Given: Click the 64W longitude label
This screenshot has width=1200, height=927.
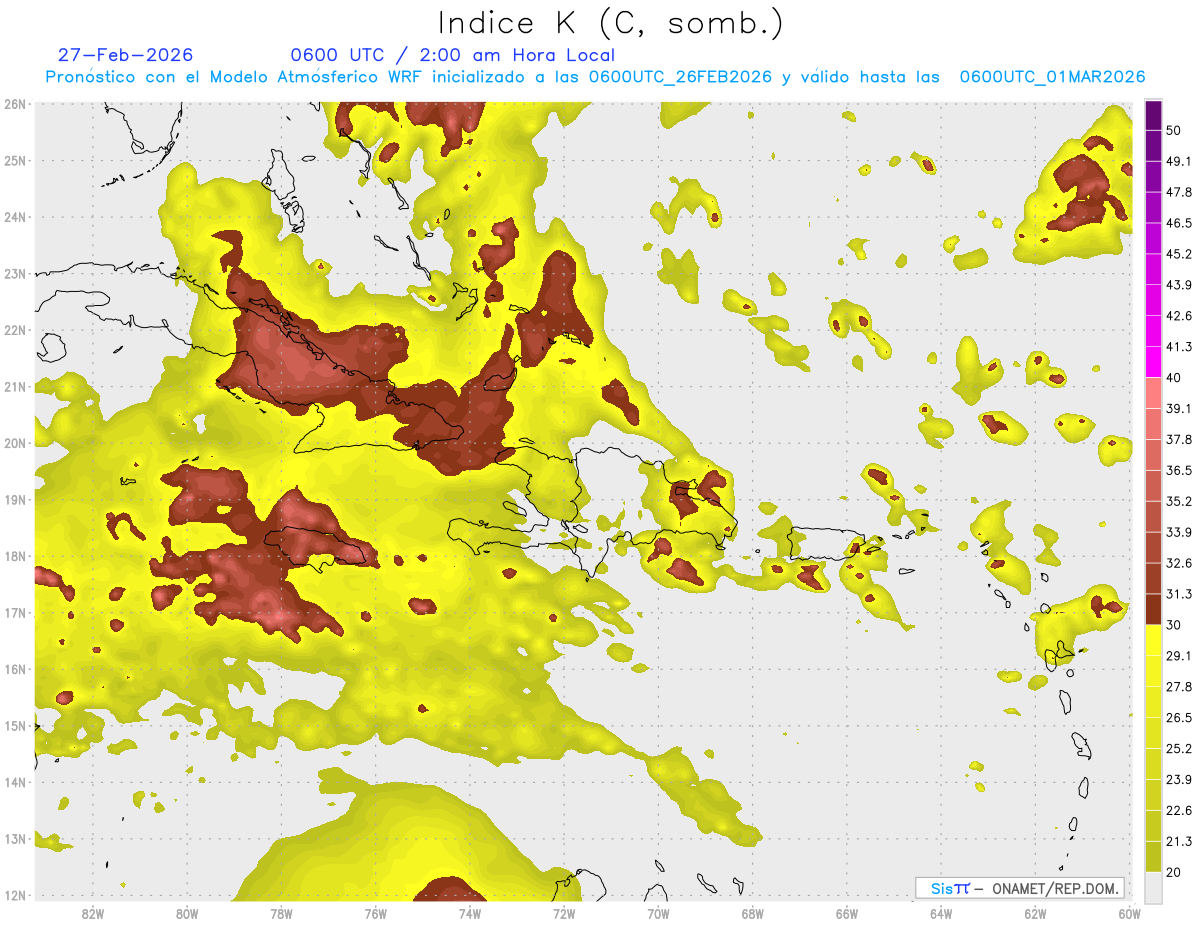Looking at the screenshot, I should [x=941, y=913].
